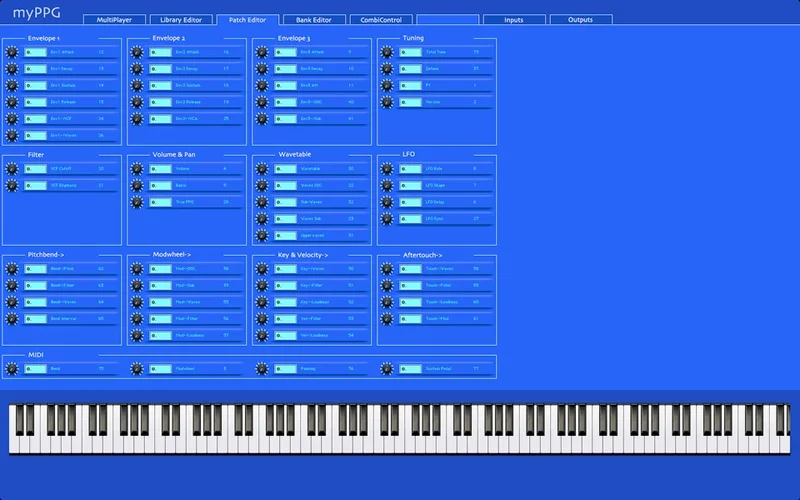Click the Sub-Waves knob

[x=262, y=202]
